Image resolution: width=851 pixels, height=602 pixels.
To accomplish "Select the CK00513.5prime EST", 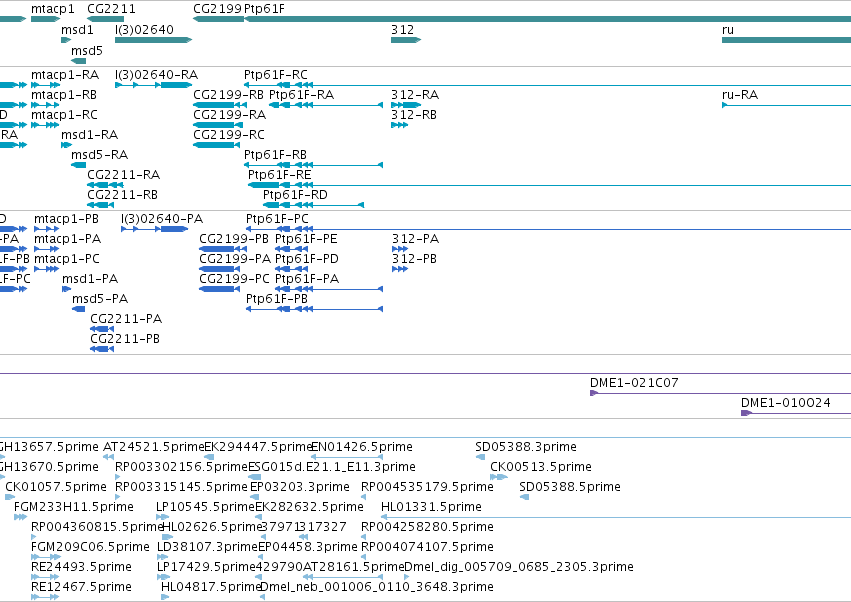I will [x=499, y=477].
